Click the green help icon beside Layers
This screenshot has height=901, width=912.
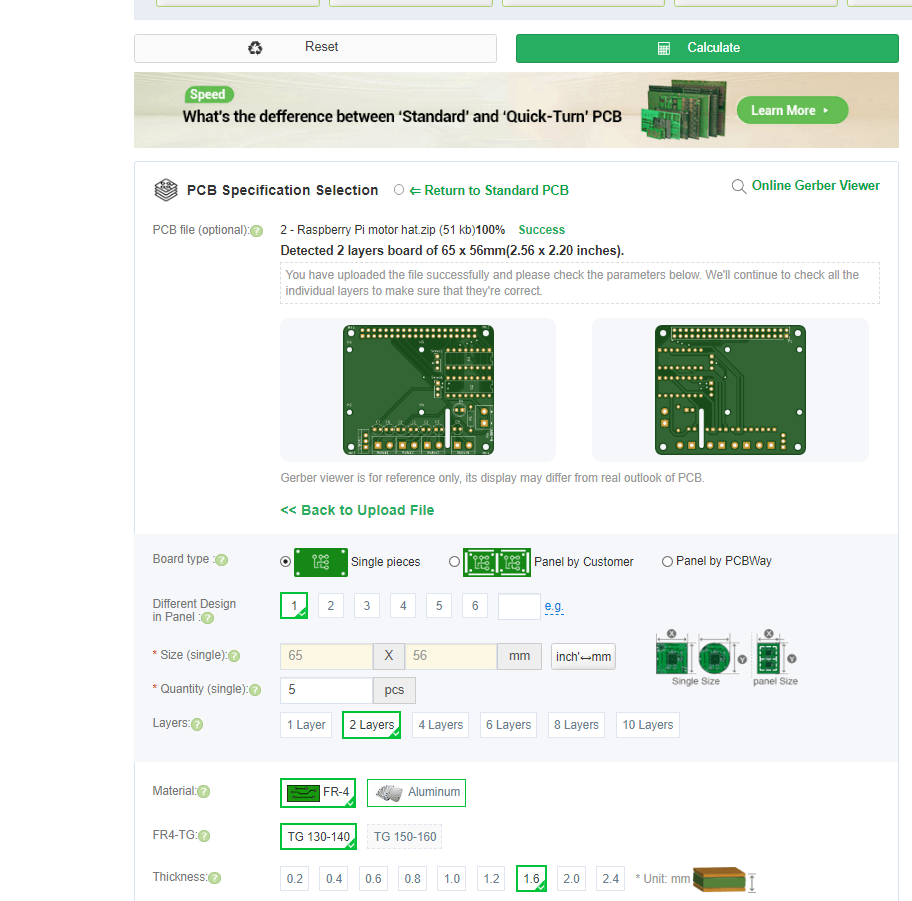[x=199, y=723]
